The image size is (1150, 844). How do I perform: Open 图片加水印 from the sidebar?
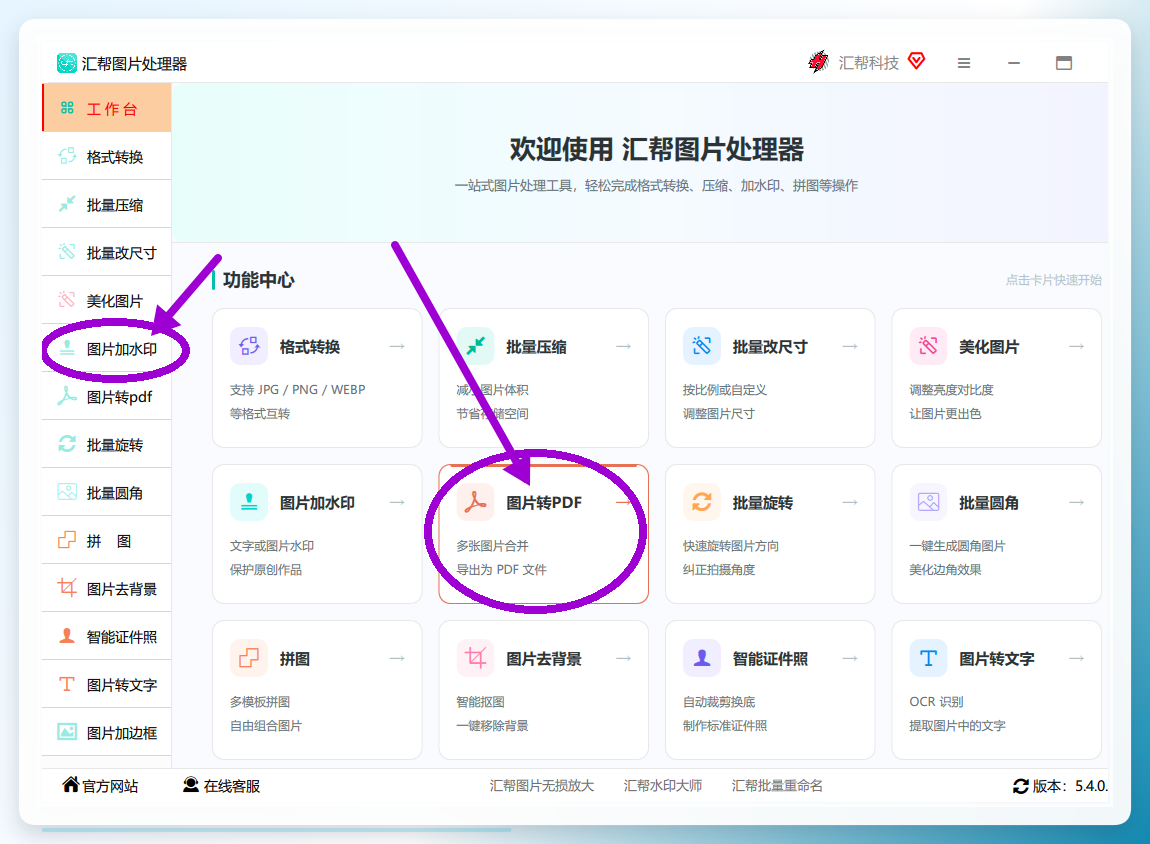tap(107, 348)
